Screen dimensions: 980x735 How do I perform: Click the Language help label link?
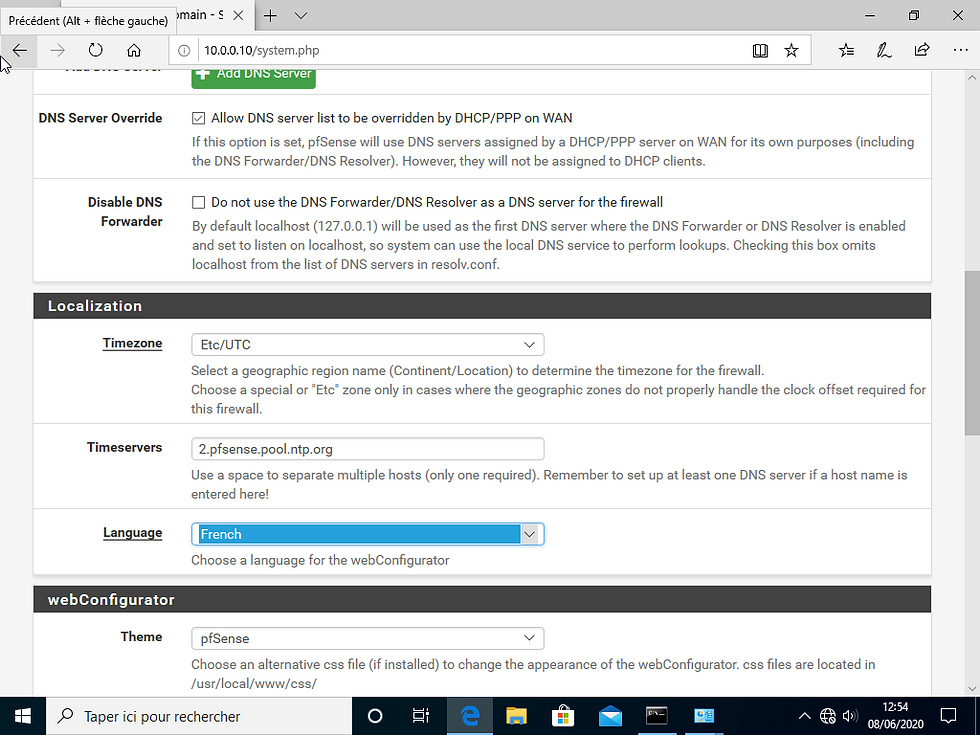tap(132, 532)
